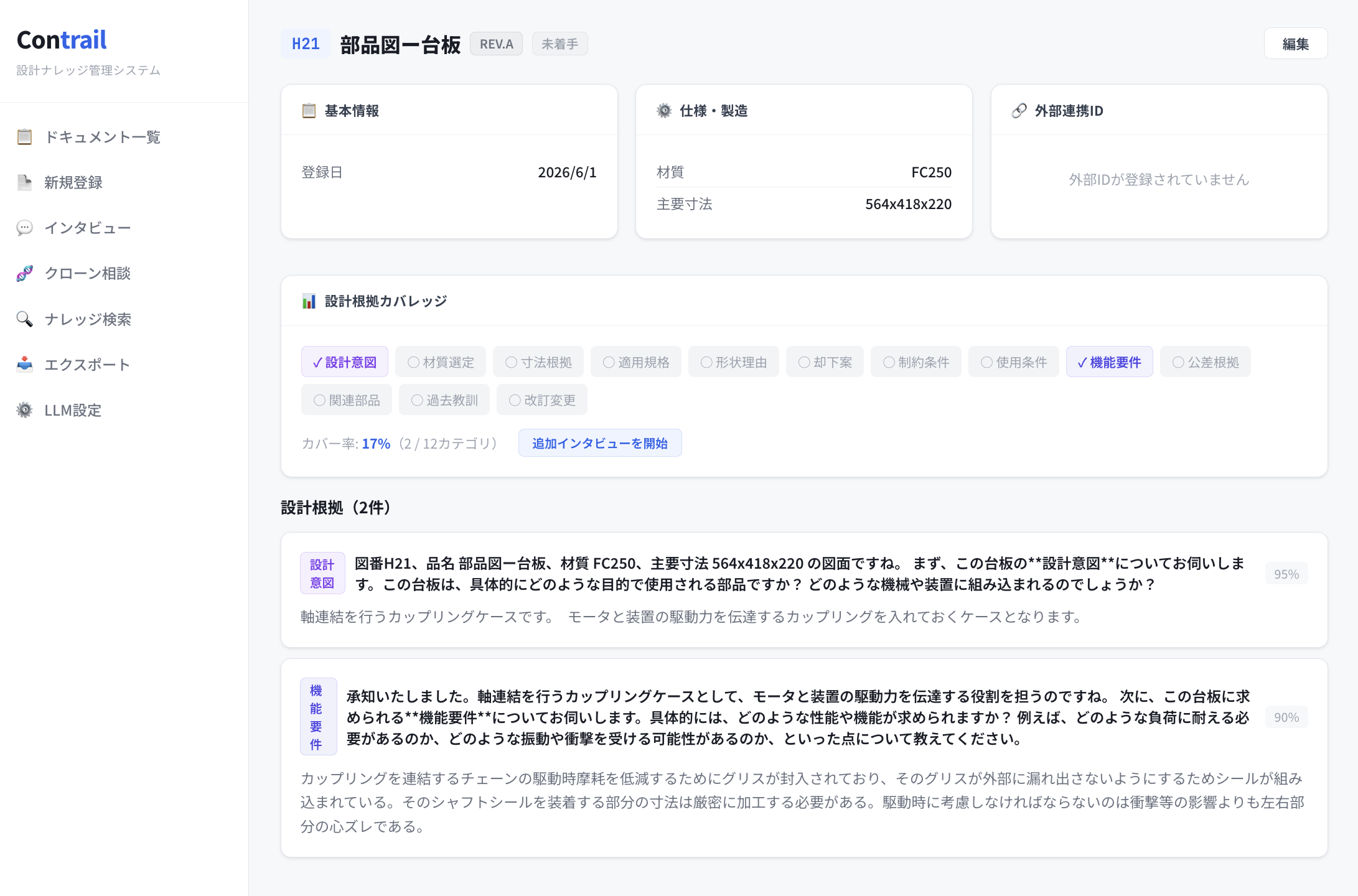Image resolution: width=1358 pixels, height=896 pixels.
Task: Click the document icon beside 新規登録
Action: tap(24, 182)
